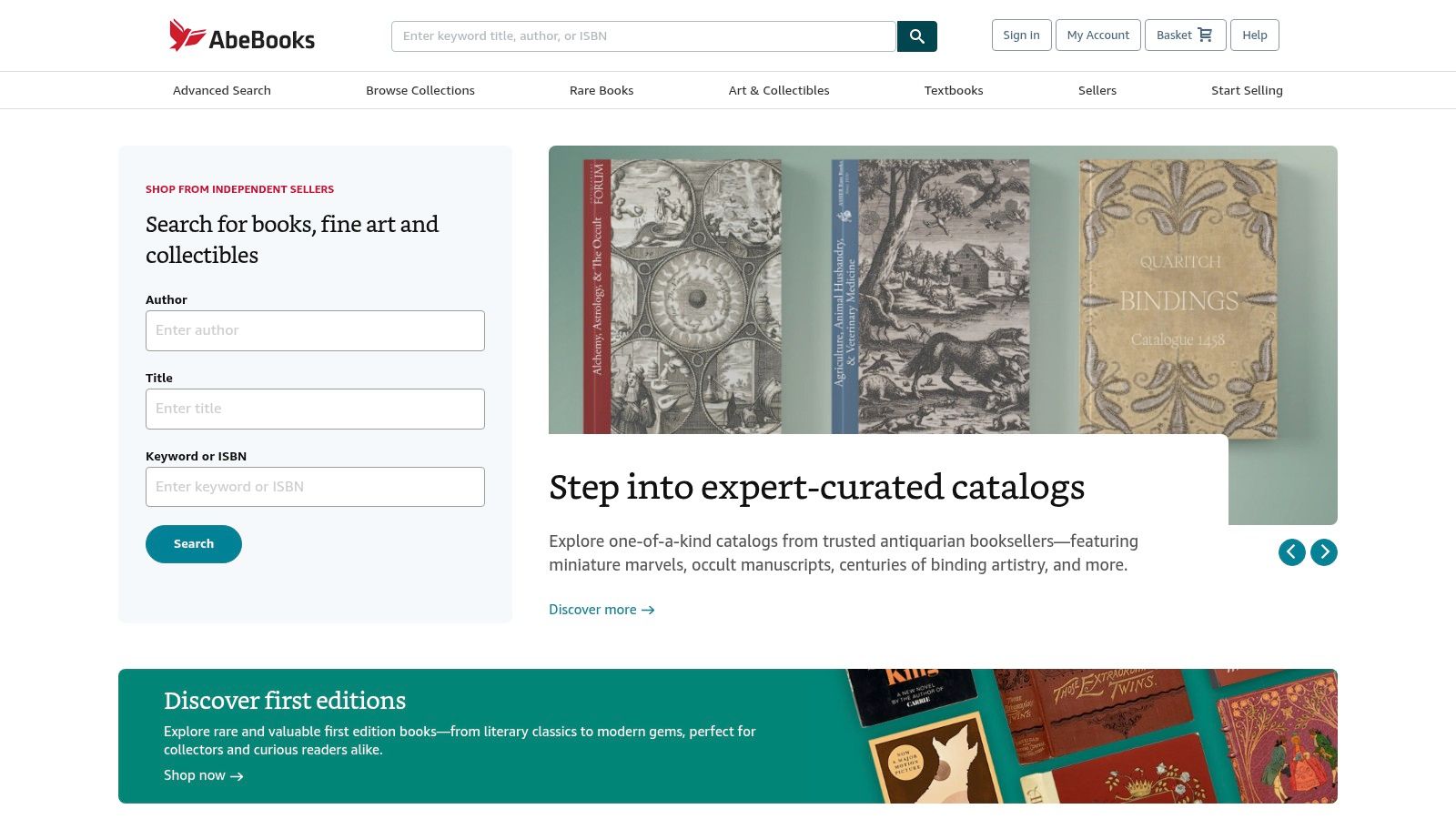Click into the Title input field

315,409
